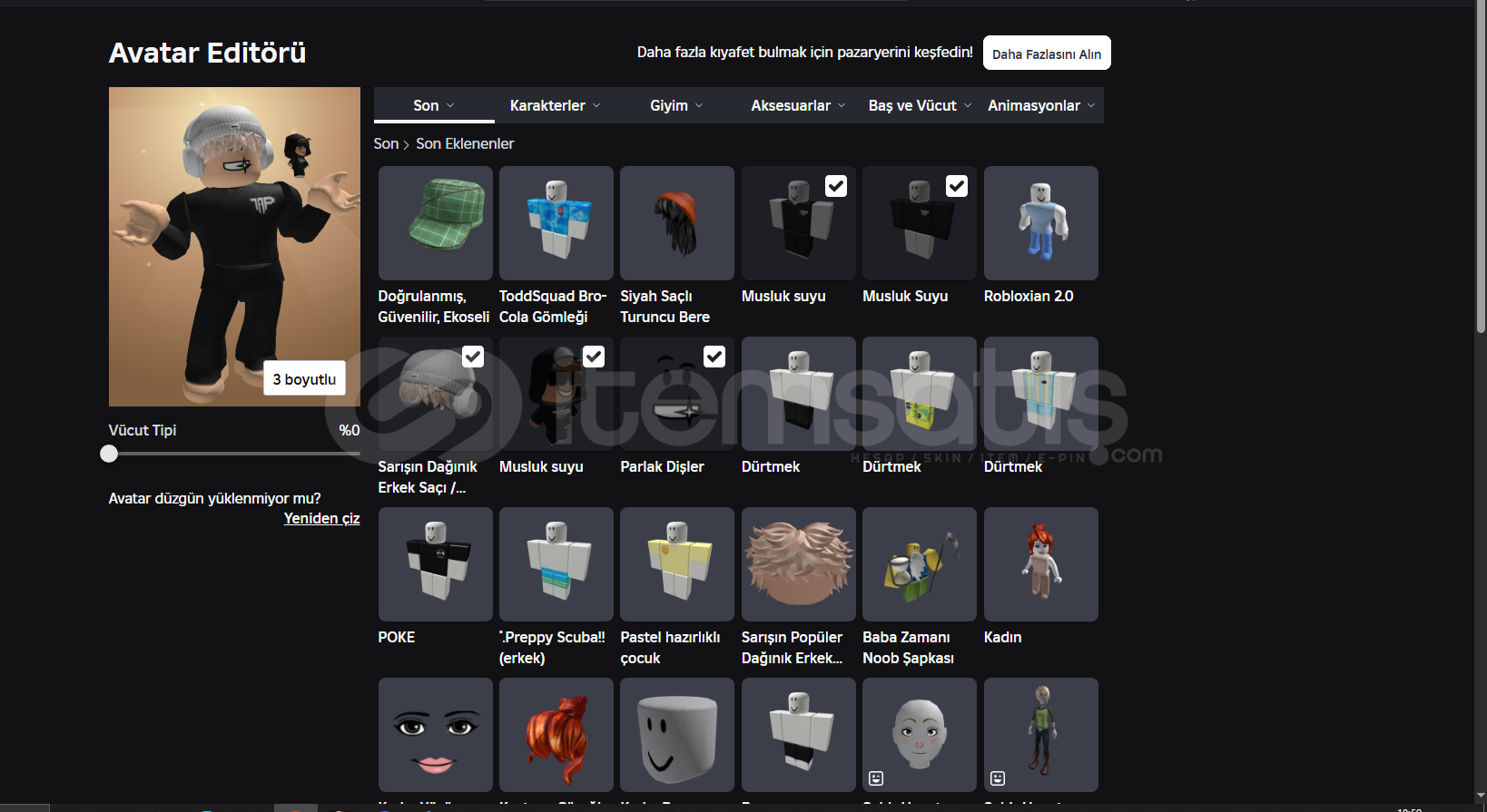Click the emote badge on the bald head item
The image size is (1487, 812).
tap(876, 778)
